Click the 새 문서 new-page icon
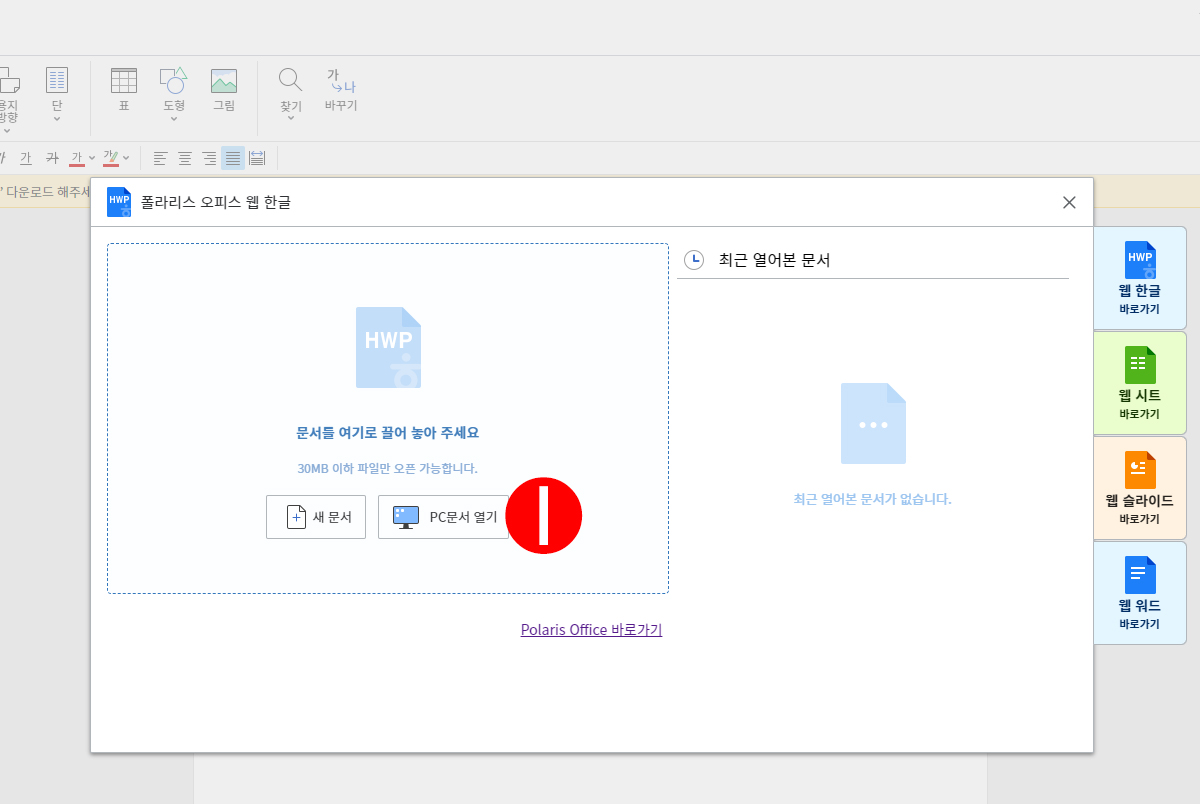This screenshot has height=804, width=1200. (296, 517)
